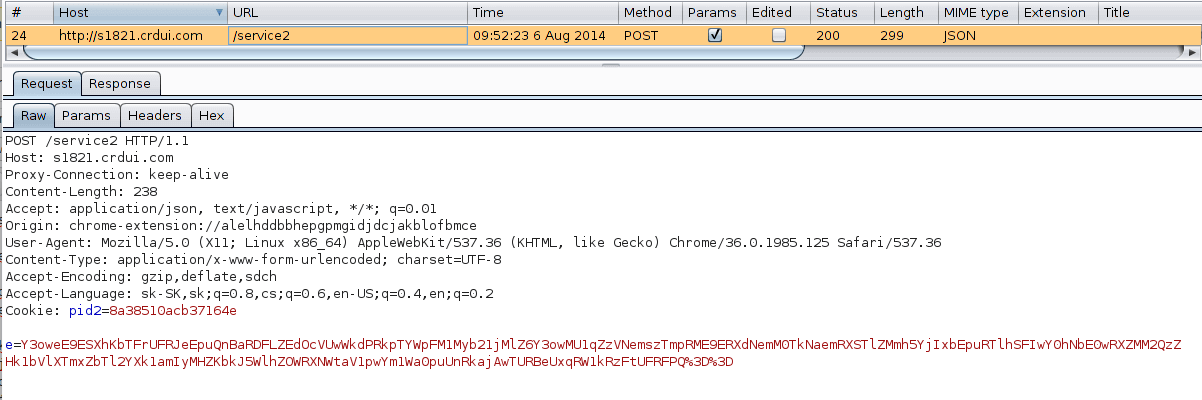The height and width of the screenshot is (400, 1202).
Task: Open the Params tab beside Raw
Action: coord(86,116)
